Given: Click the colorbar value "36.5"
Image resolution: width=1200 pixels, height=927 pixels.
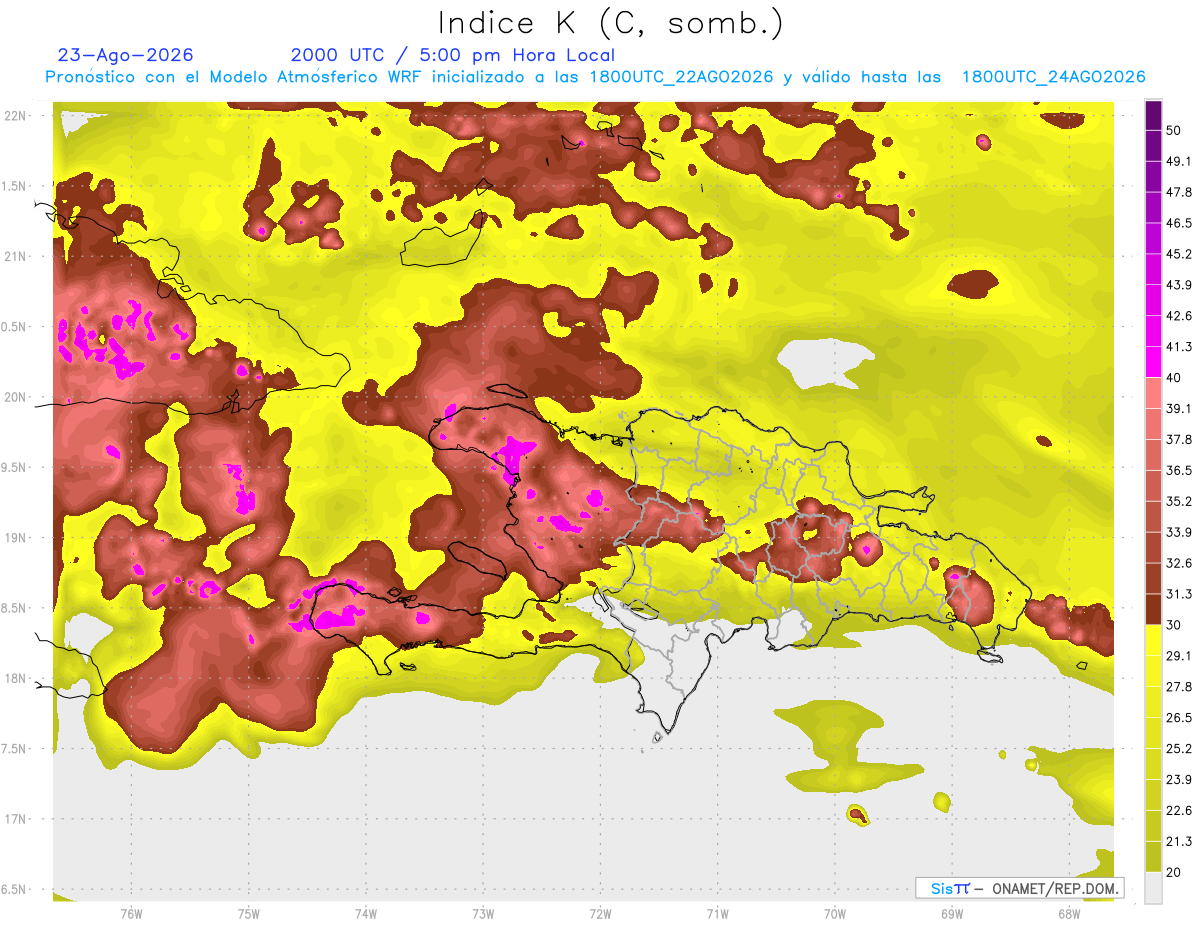Looking at the screenshot, I should [x=1179, y=470].
